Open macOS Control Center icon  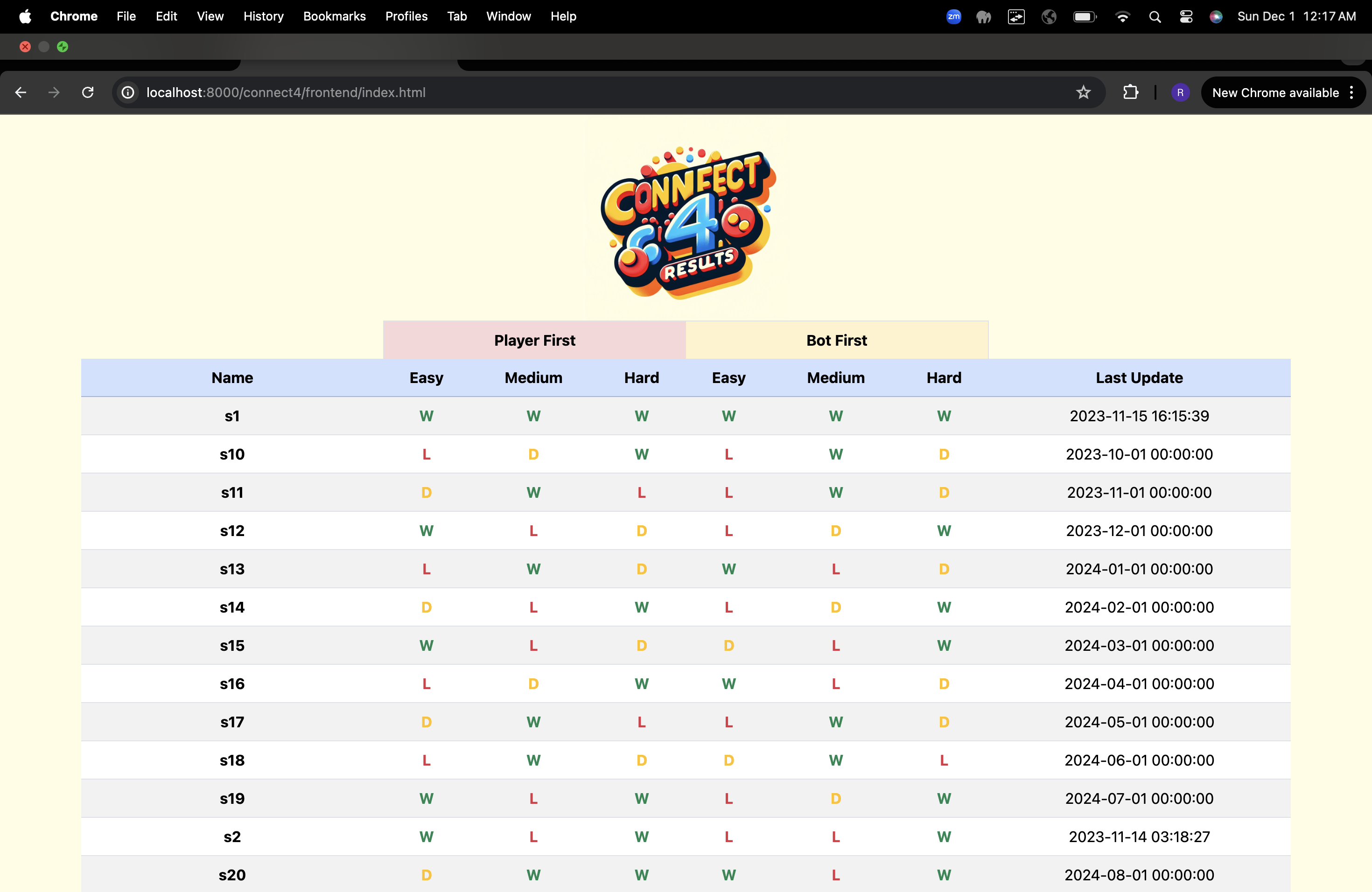[1186, 17]
